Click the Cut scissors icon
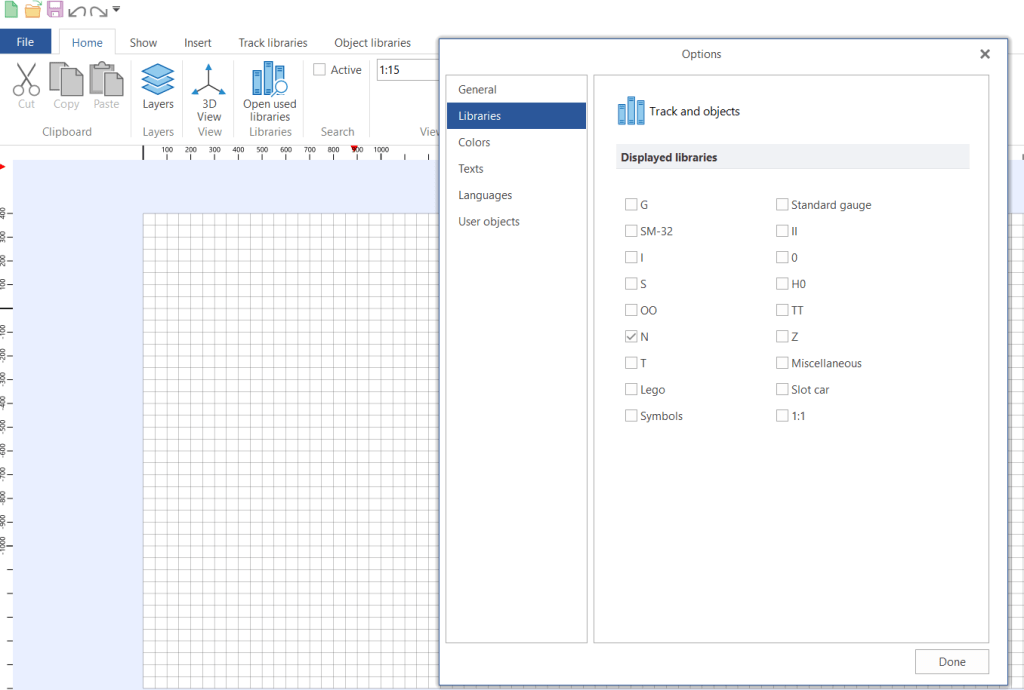 click(x=26, y=80)
